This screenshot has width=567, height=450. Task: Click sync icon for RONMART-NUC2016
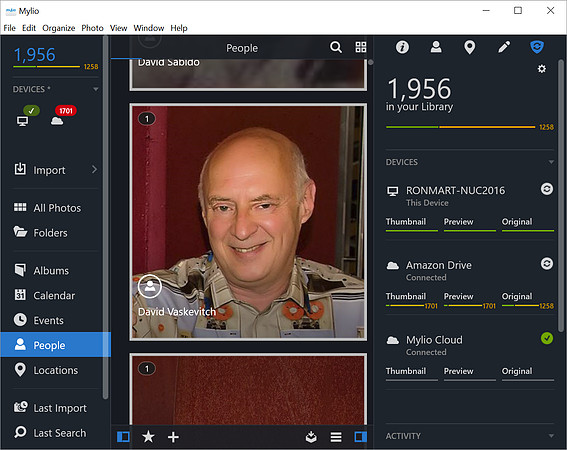coord(546,189)
